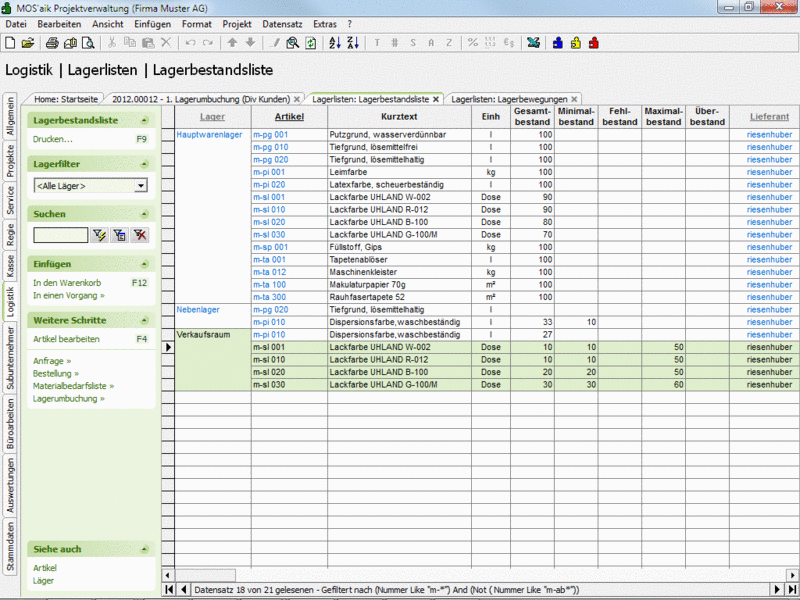Screen dimensions: 800x600
Task: Click the Print preview magnifier page icon
Action: (88, 43)
